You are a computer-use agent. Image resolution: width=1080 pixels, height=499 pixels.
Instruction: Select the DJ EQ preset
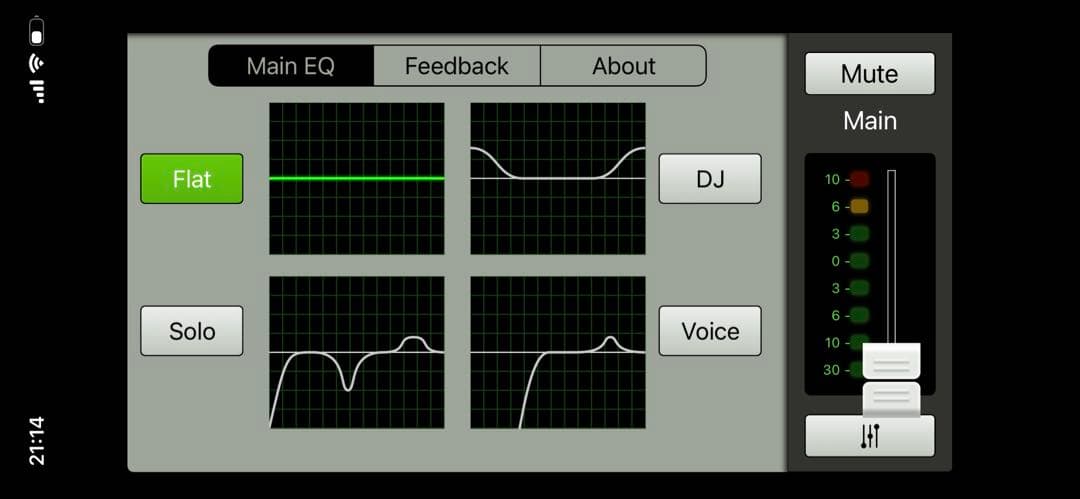(x=710, y=179)
